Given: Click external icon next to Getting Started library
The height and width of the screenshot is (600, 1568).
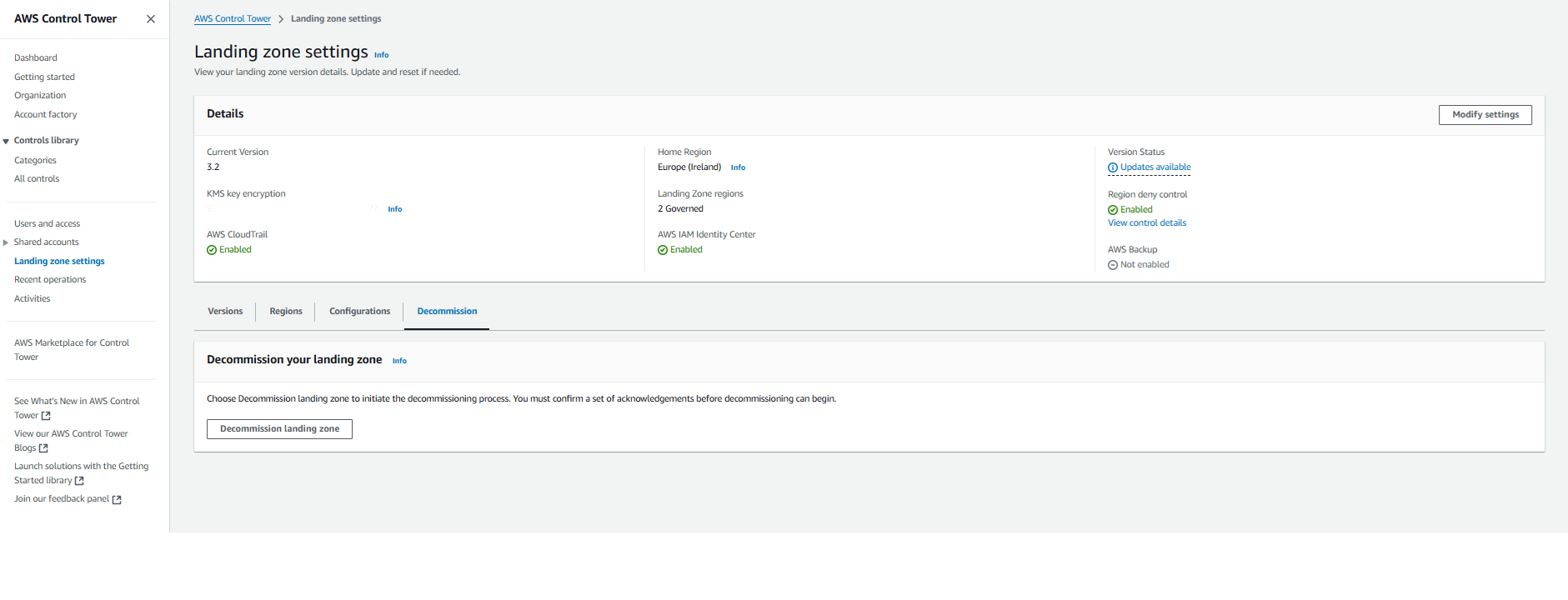Looking at the screenshot, I should [x=79, y=481].
